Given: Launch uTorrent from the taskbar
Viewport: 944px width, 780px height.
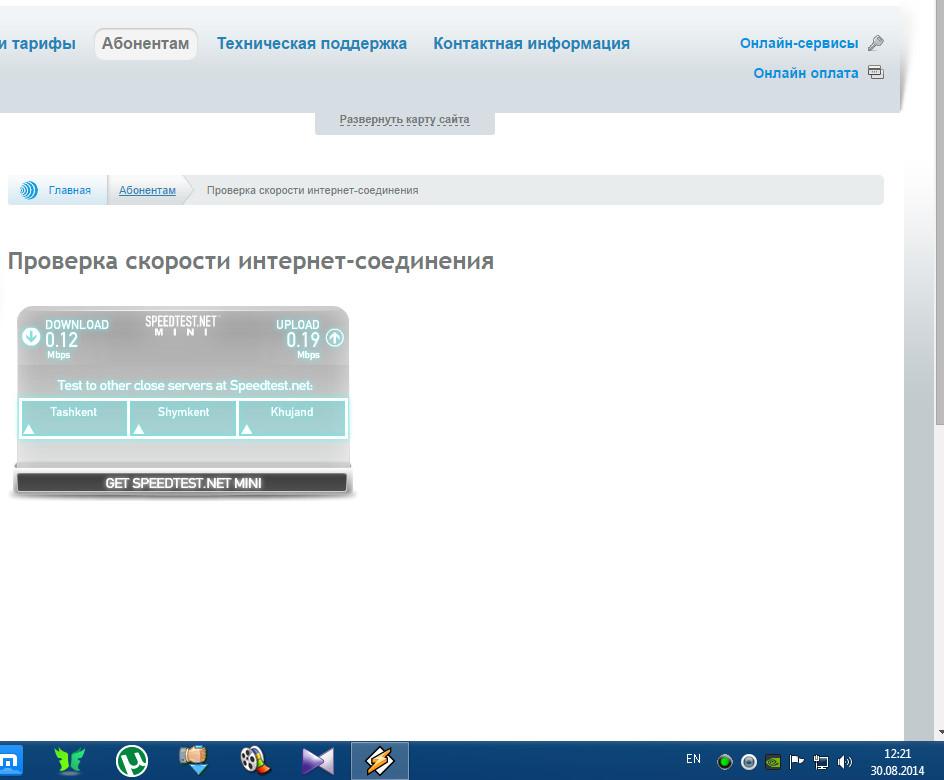Looking at the screenshot, I should point(132,761).
